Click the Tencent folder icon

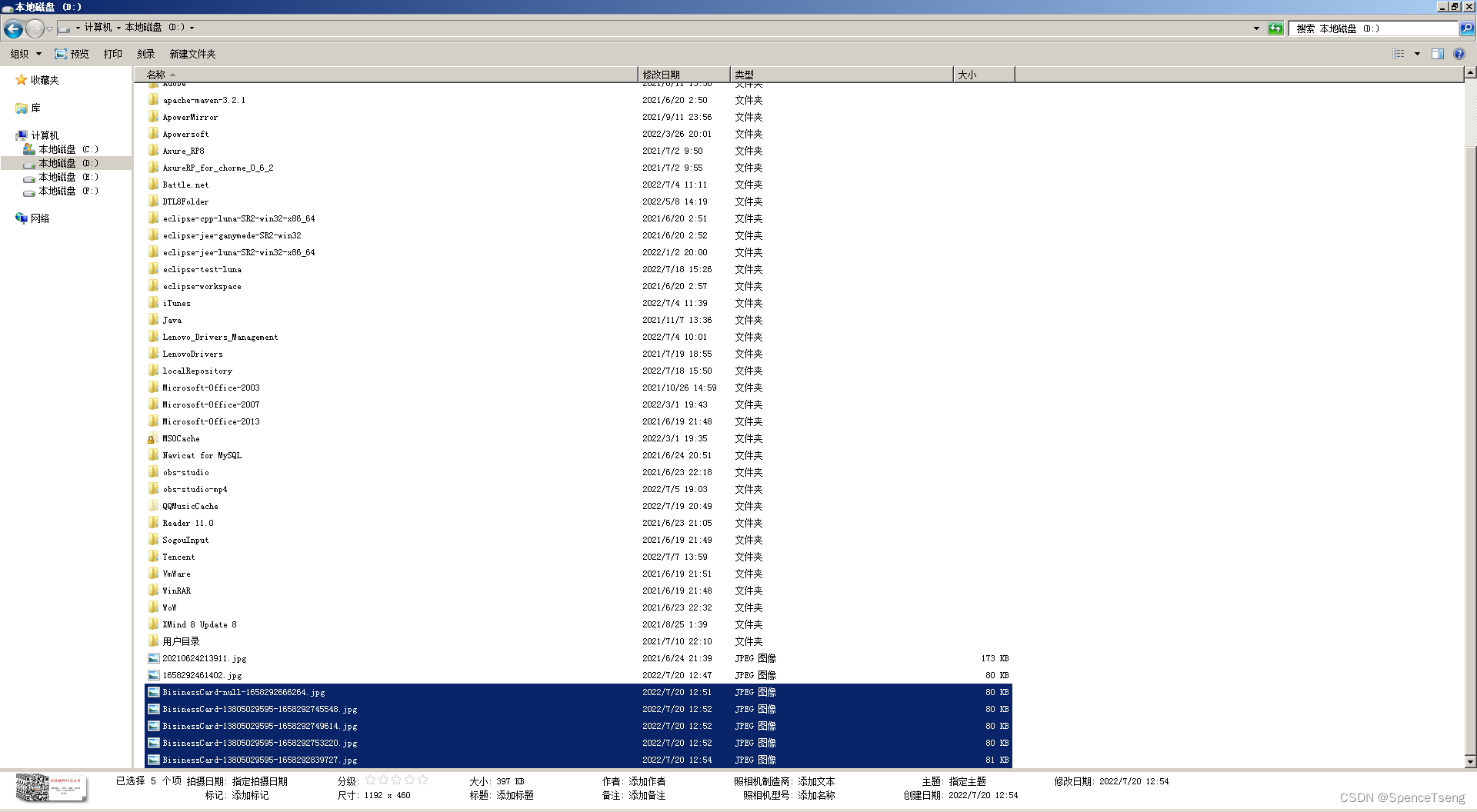point(153,557)
